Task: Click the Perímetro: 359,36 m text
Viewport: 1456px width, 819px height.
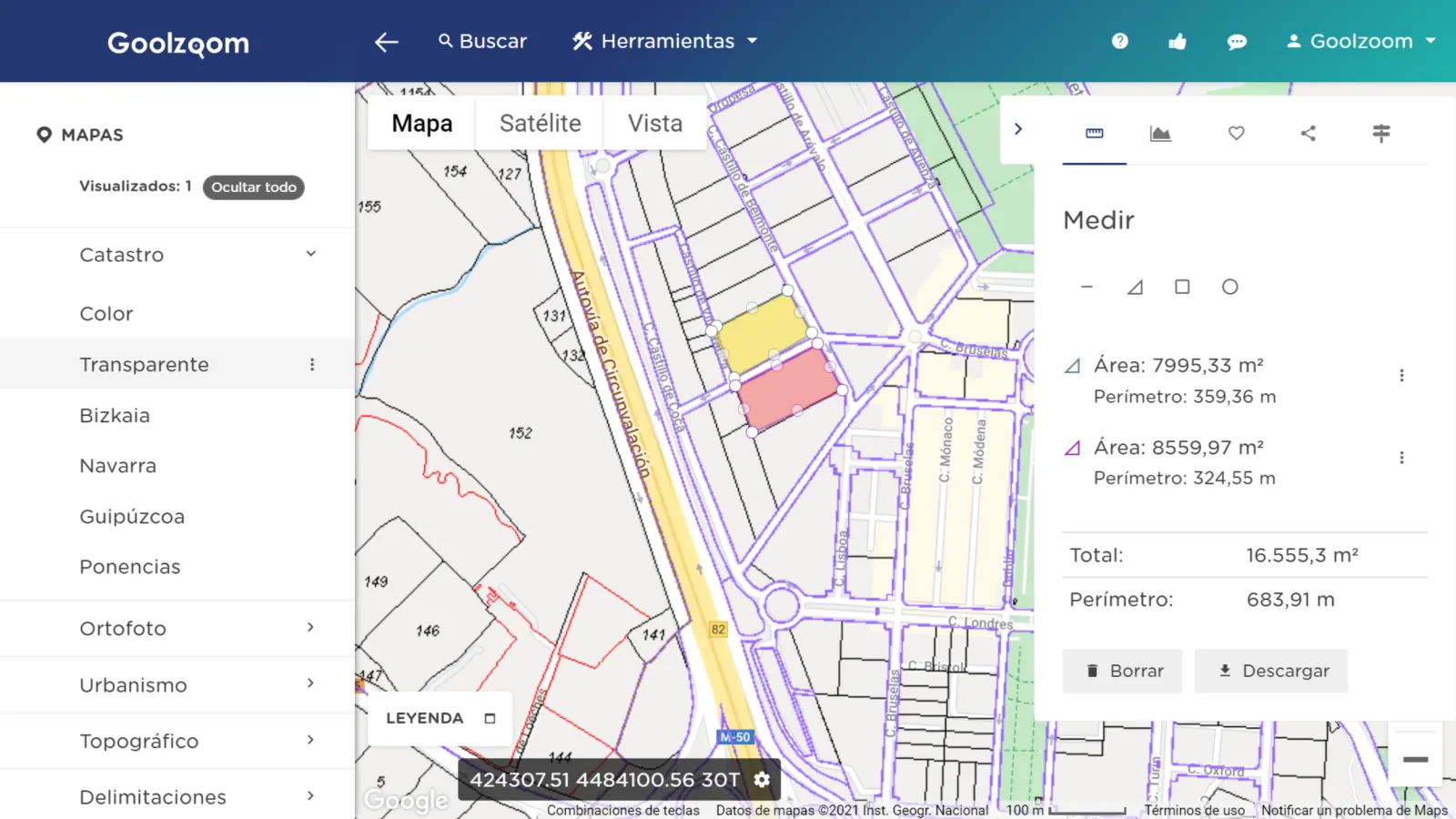Action: coord(1185,397)
